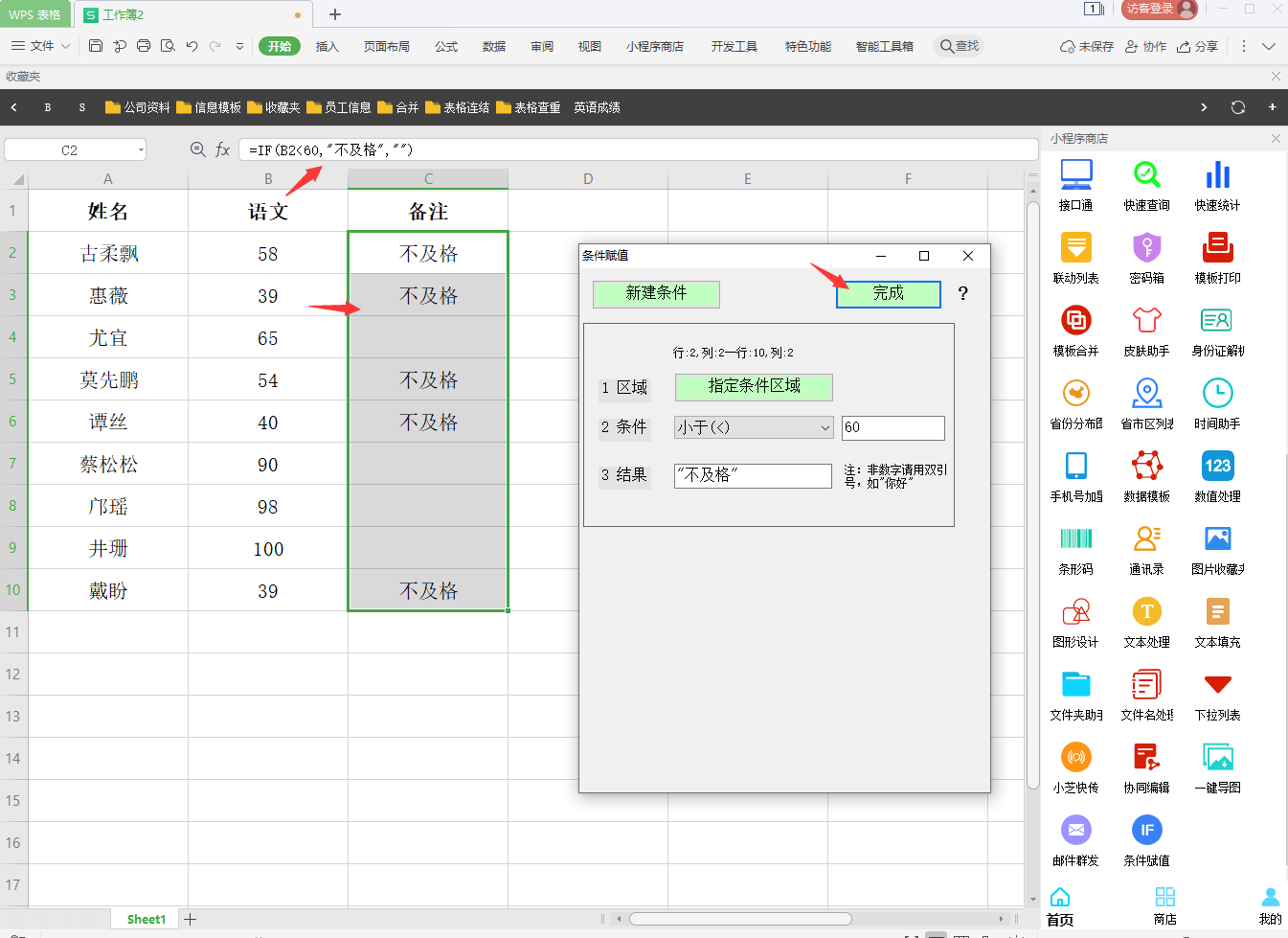
Task: Open the 身份证解析 tool
Action: (1217, 331)
